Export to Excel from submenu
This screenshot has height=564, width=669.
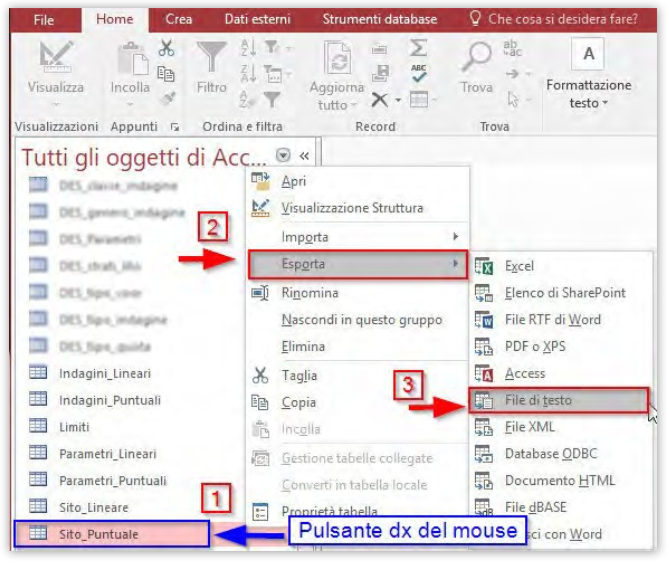click(561, 266)
